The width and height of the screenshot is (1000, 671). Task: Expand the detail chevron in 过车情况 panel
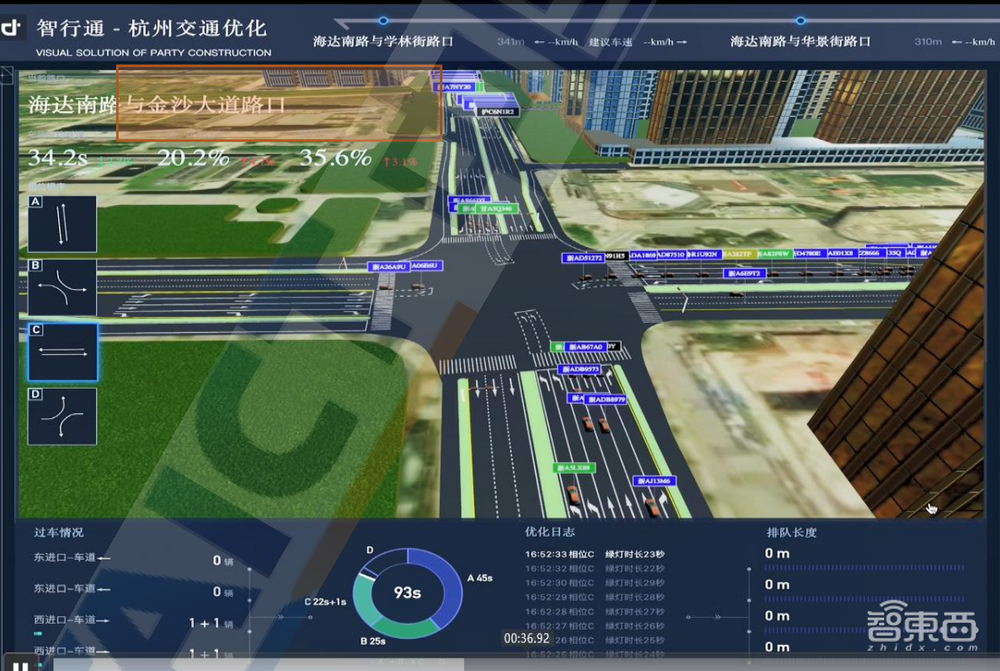281,618
